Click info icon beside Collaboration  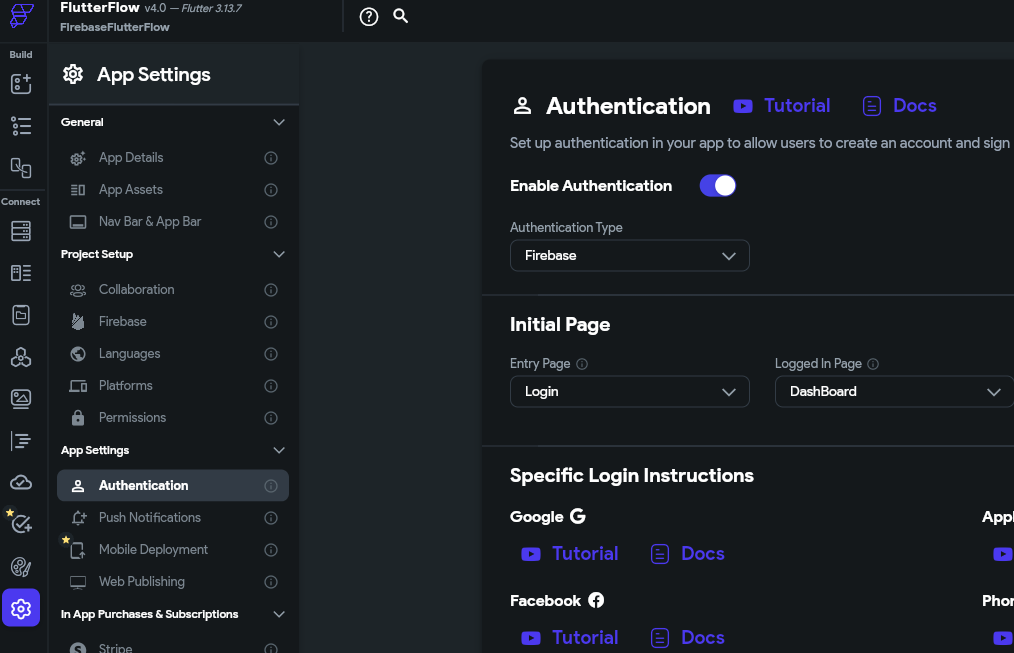pyautogui.click(x=271, y=290)
